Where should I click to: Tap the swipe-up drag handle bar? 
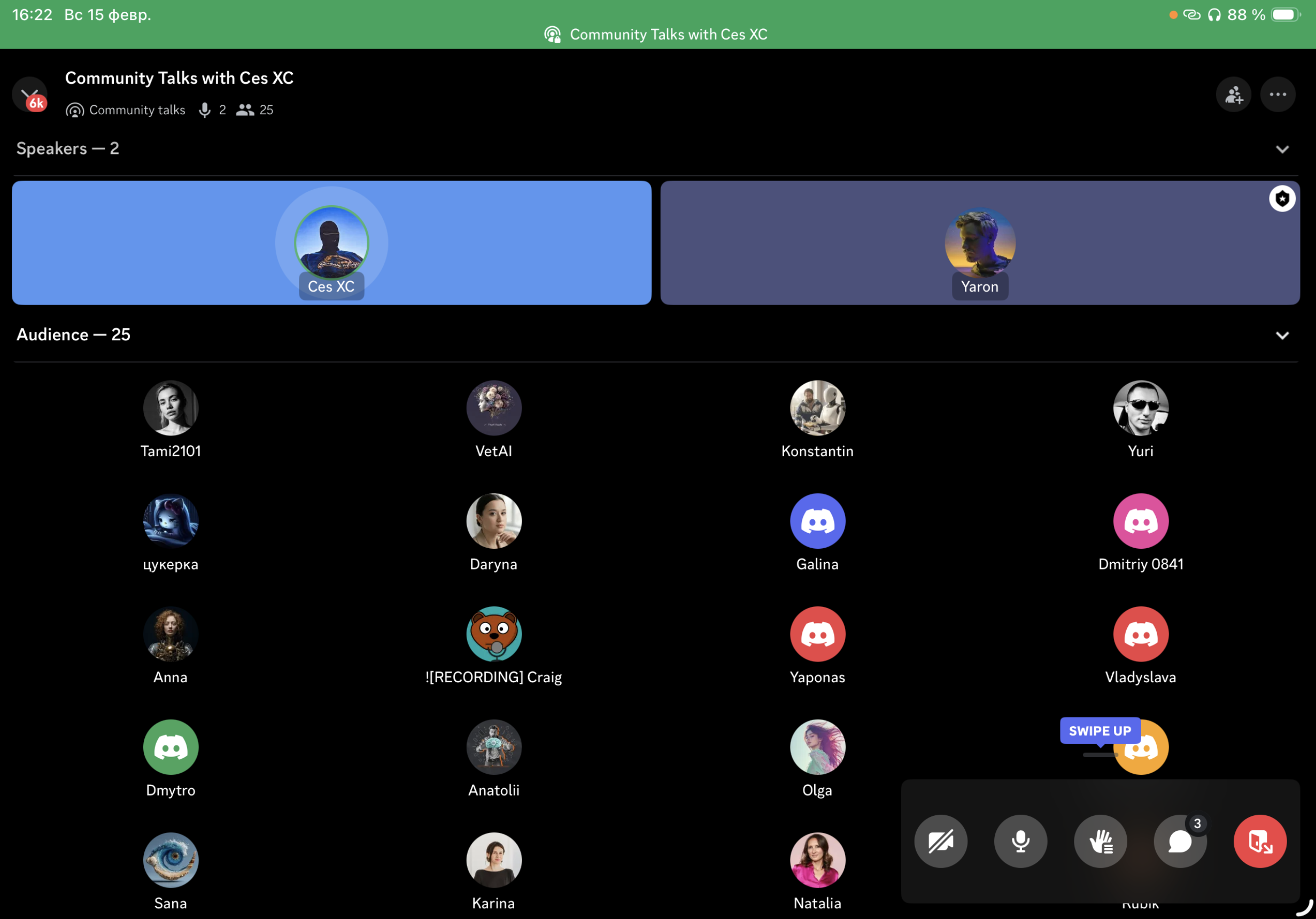[1100, 755]
